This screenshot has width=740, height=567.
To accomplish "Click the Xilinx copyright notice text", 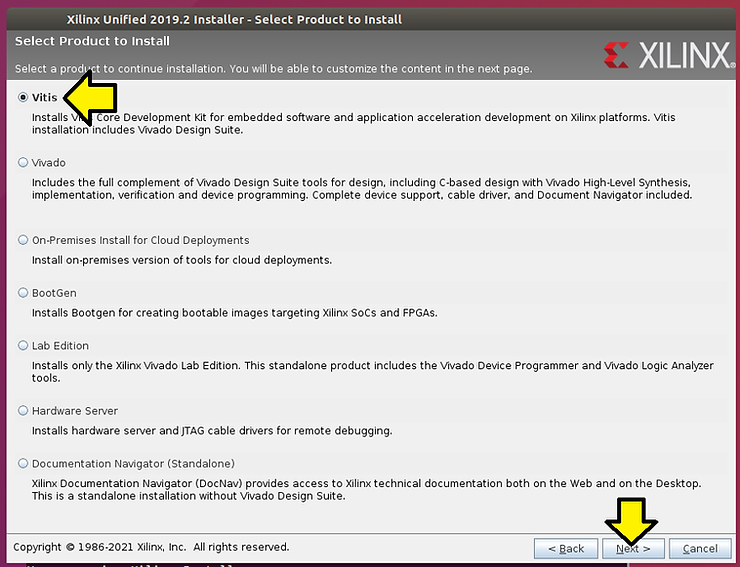I will point(151,547).
